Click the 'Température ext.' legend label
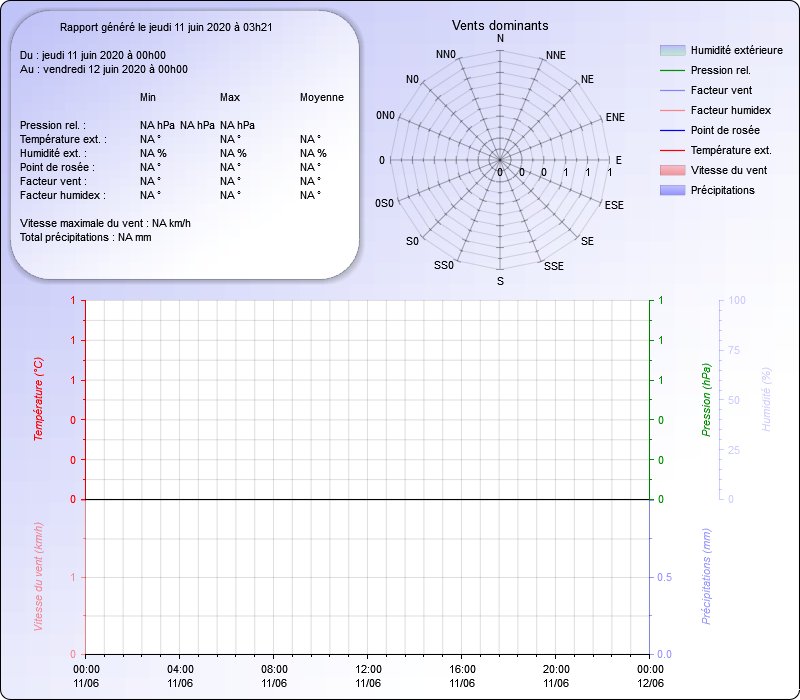 (731, 151)
